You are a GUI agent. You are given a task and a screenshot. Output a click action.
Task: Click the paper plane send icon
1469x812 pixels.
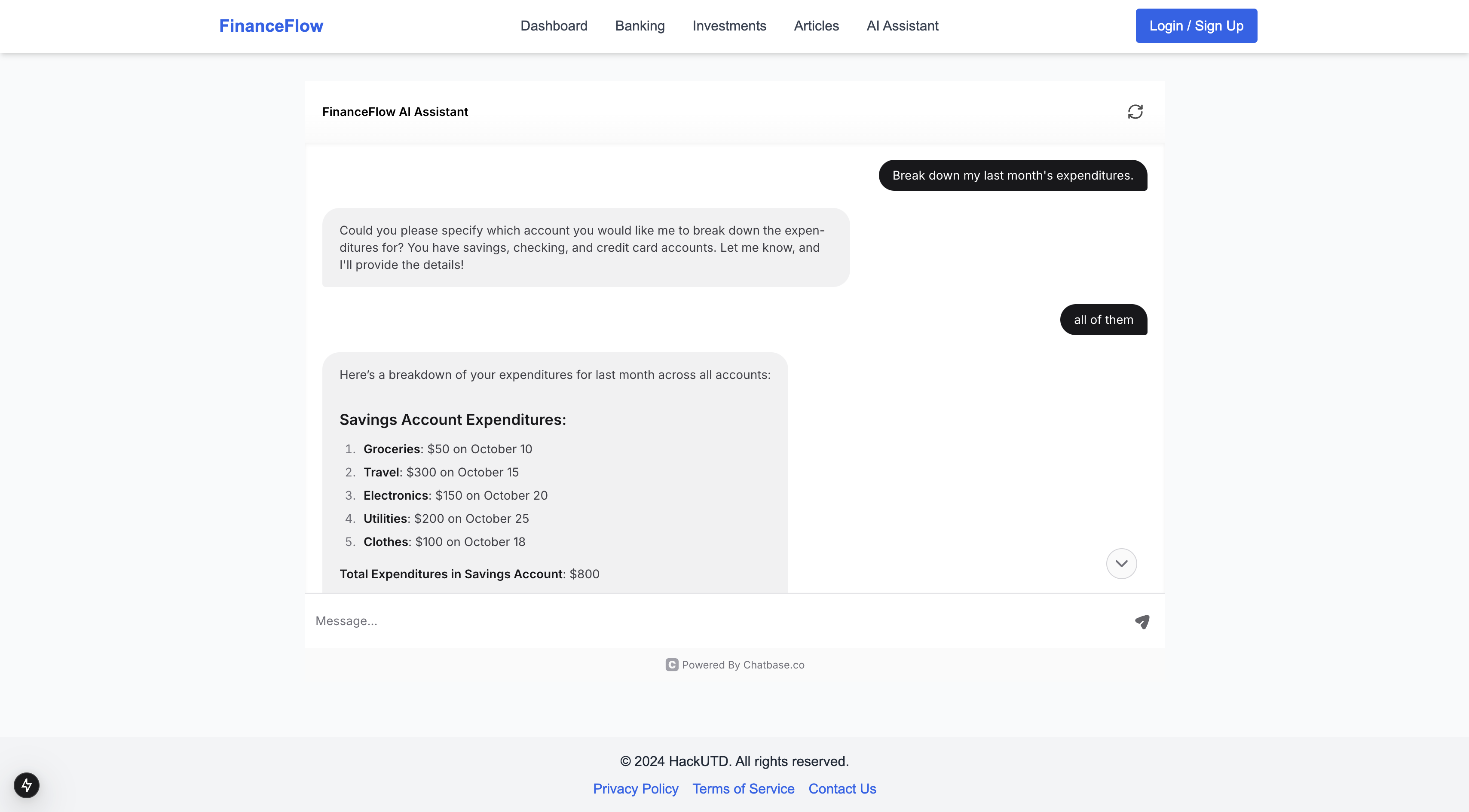coord(1142,621)
